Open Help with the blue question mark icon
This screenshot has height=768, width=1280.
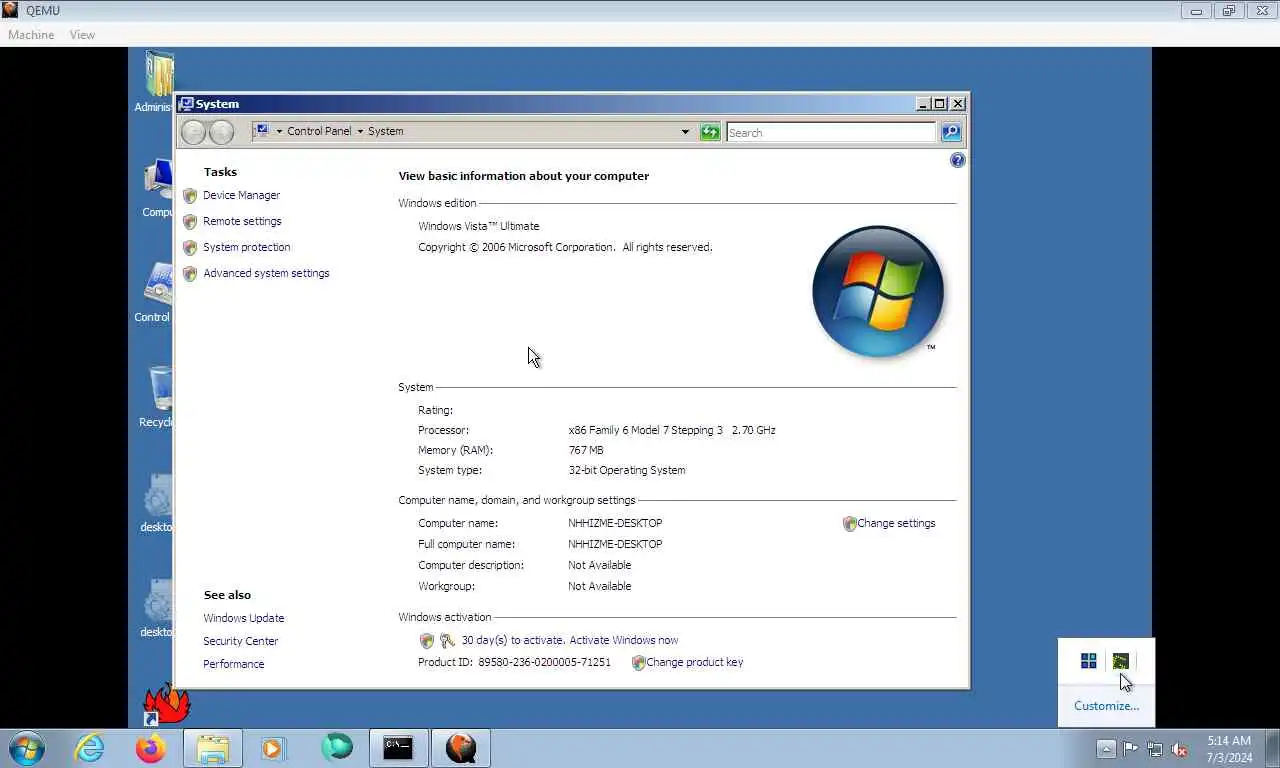point(957,160)
